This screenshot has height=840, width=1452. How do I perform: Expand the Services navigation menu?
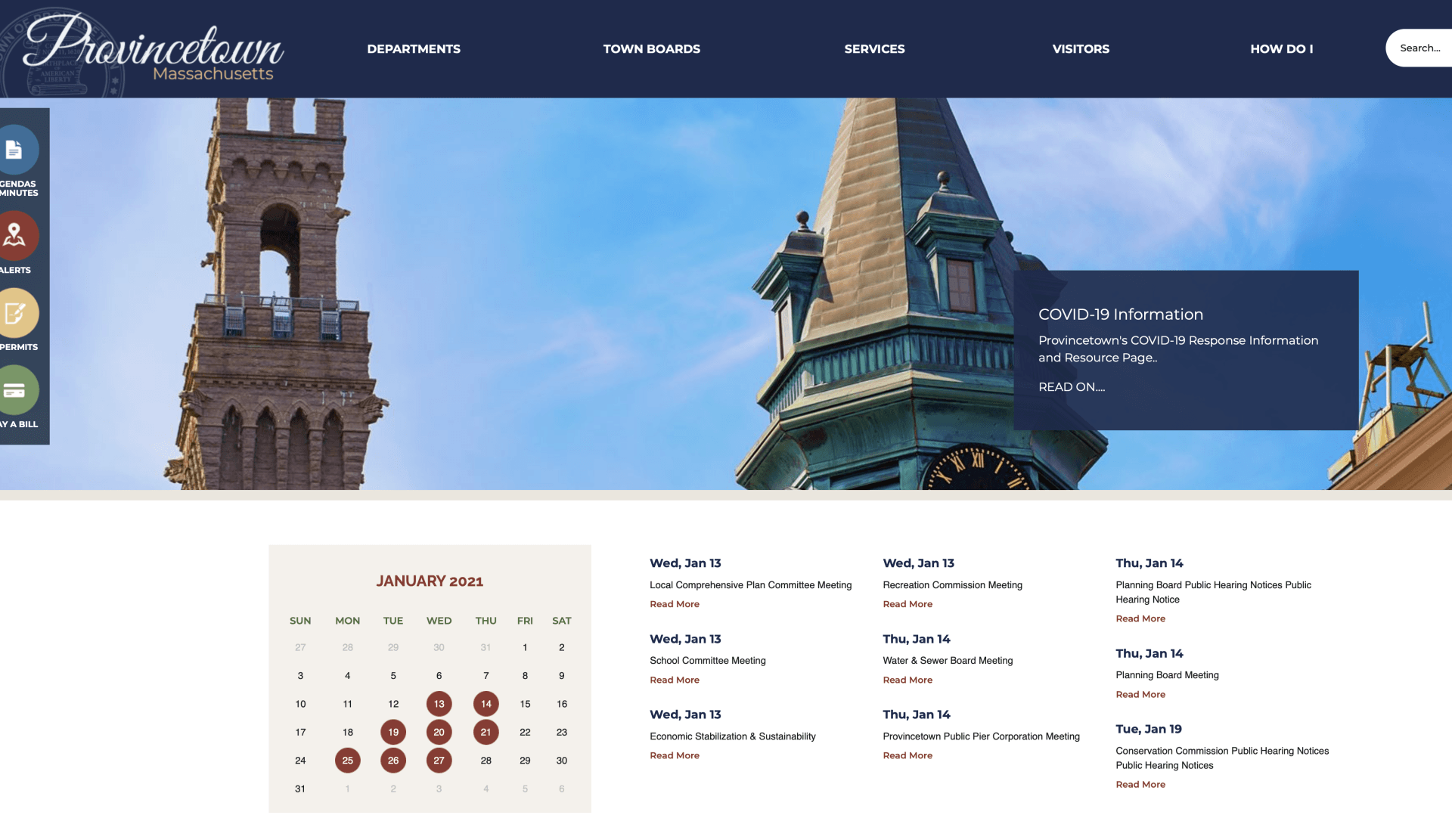click(874, 49)
